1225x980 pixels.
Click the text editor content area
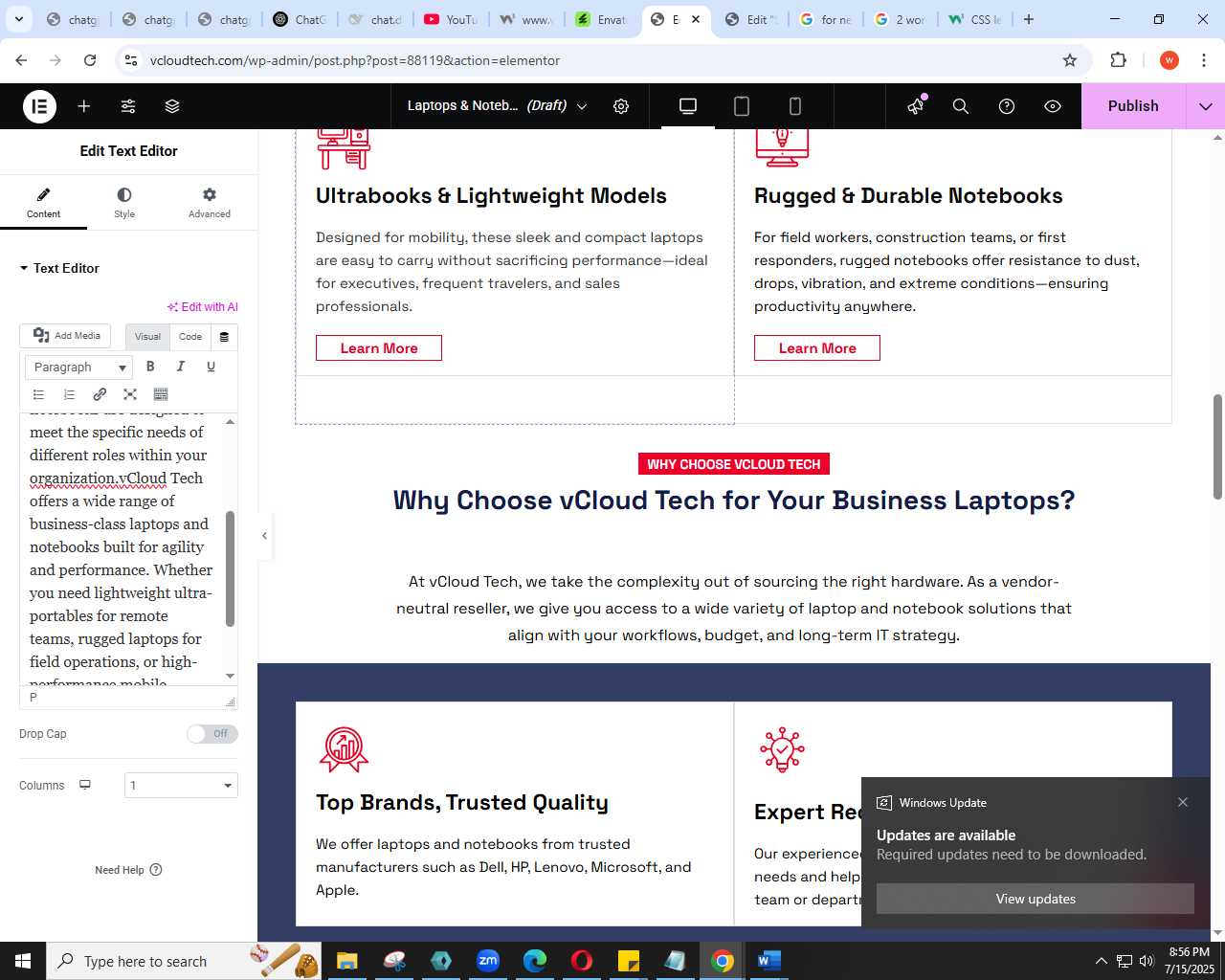(x=121, y=547)
